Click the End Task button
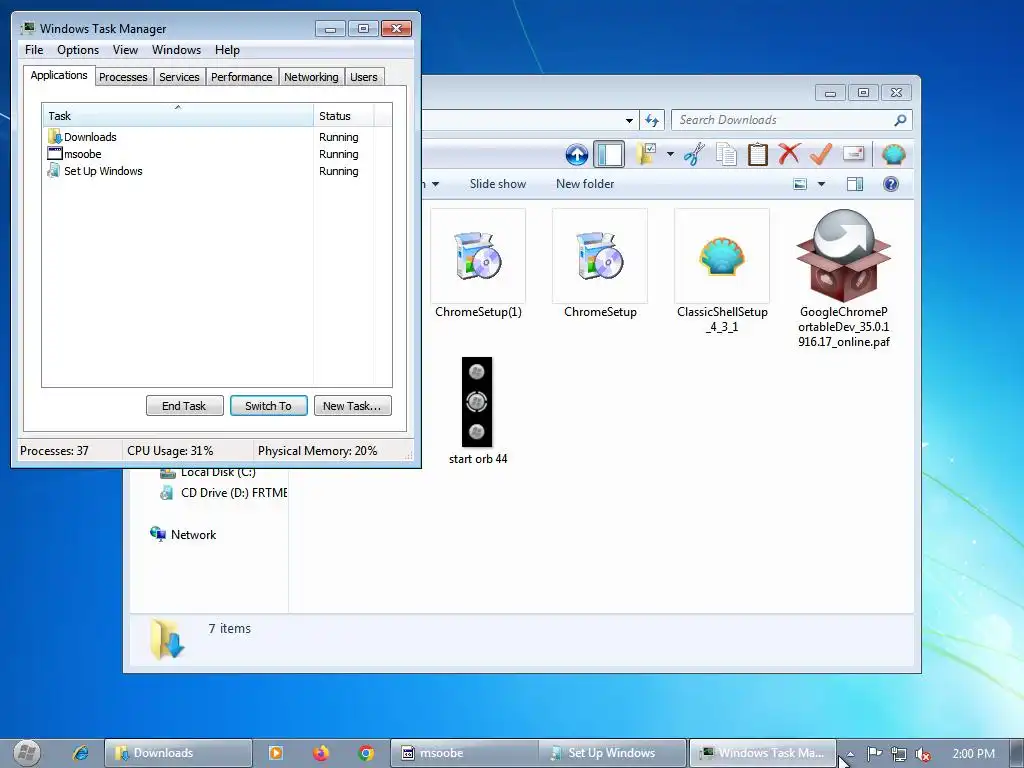 point(184,406)
